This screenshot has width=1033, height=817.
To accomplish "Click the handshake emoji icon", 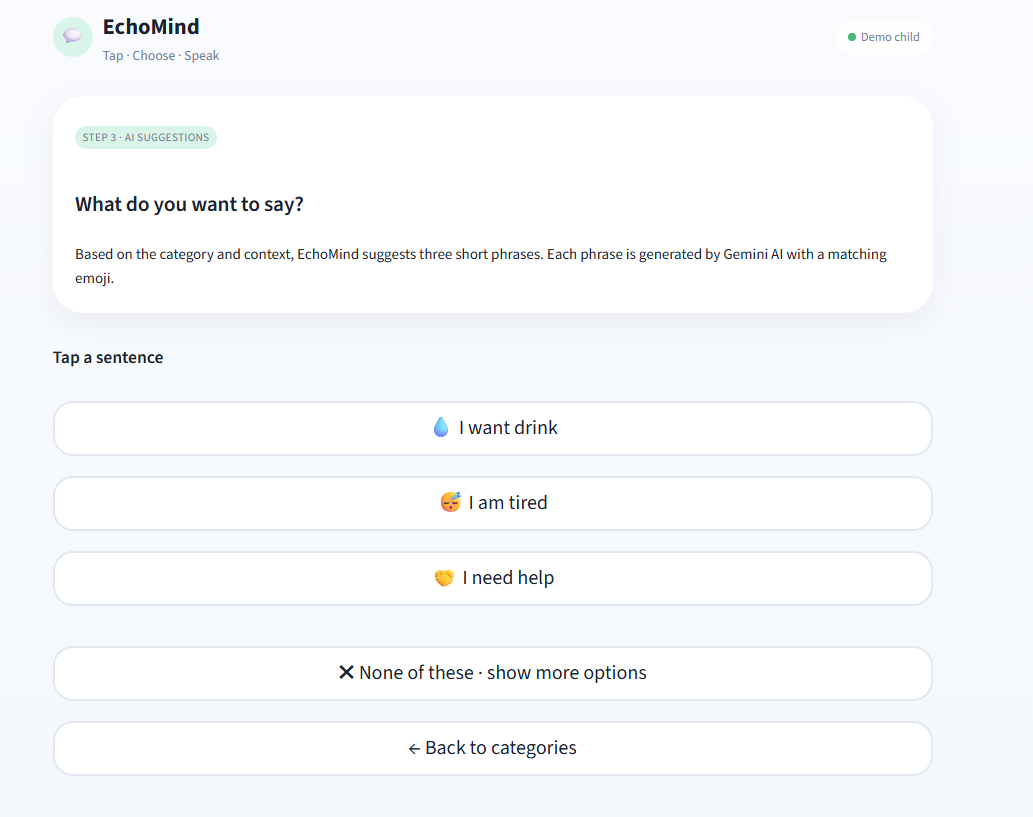I will (x=445, y=578).
